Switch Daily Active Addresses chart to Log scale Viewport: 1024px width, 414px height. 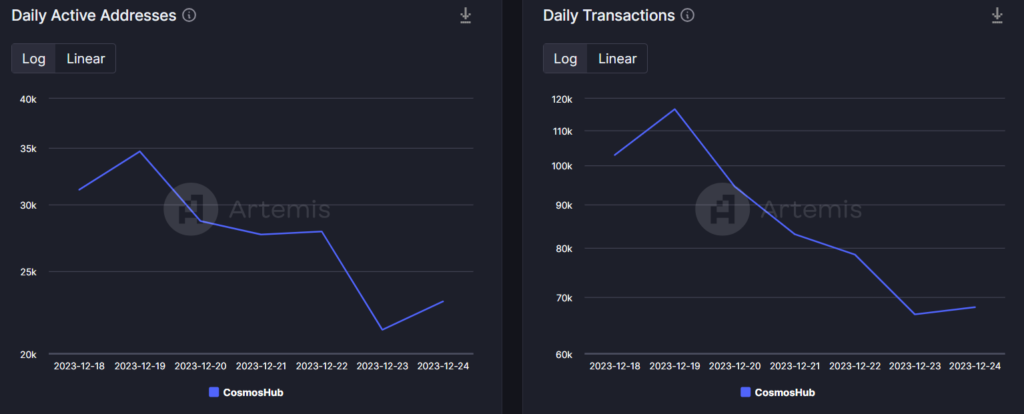(34, 58)
